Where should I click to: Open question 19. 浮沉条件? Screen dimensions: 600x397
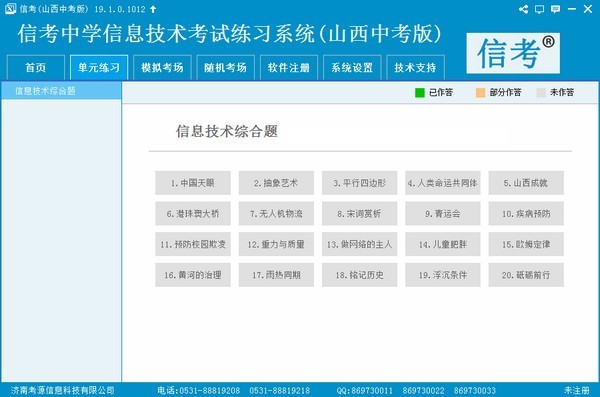point(443,275)
